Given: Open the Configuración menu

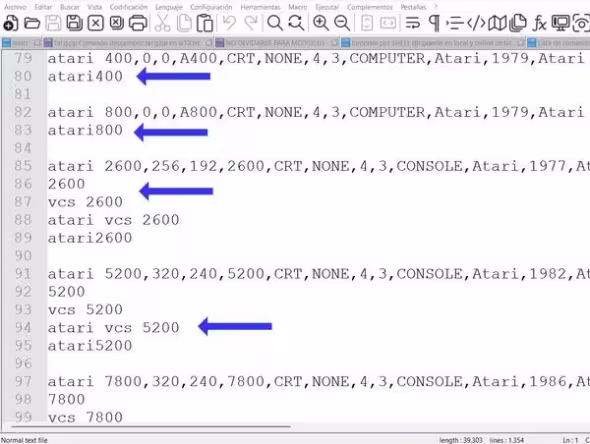Looking at the screenshot, I should coord(211,7).
